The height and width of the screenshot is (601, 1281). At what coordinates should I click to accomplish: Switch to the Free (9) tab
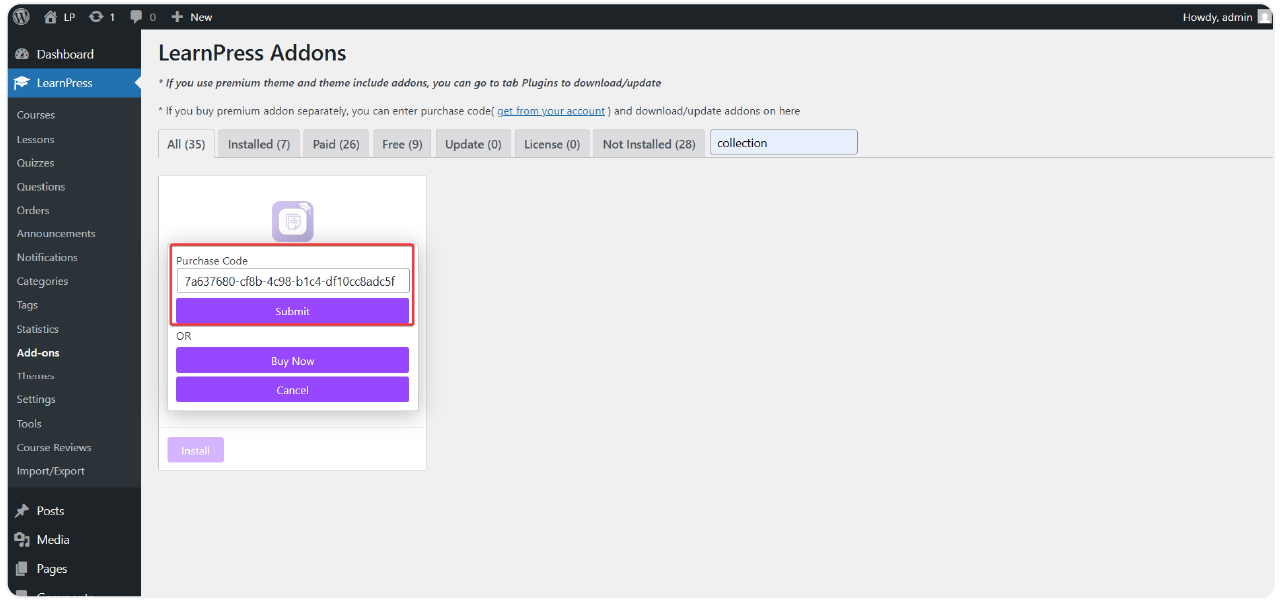click(402, 144)
